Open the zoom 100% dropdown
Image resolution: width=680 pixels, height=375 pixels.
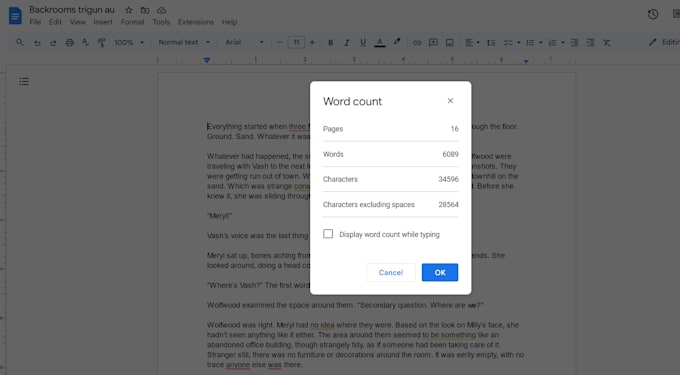click(x=129, y=42)
